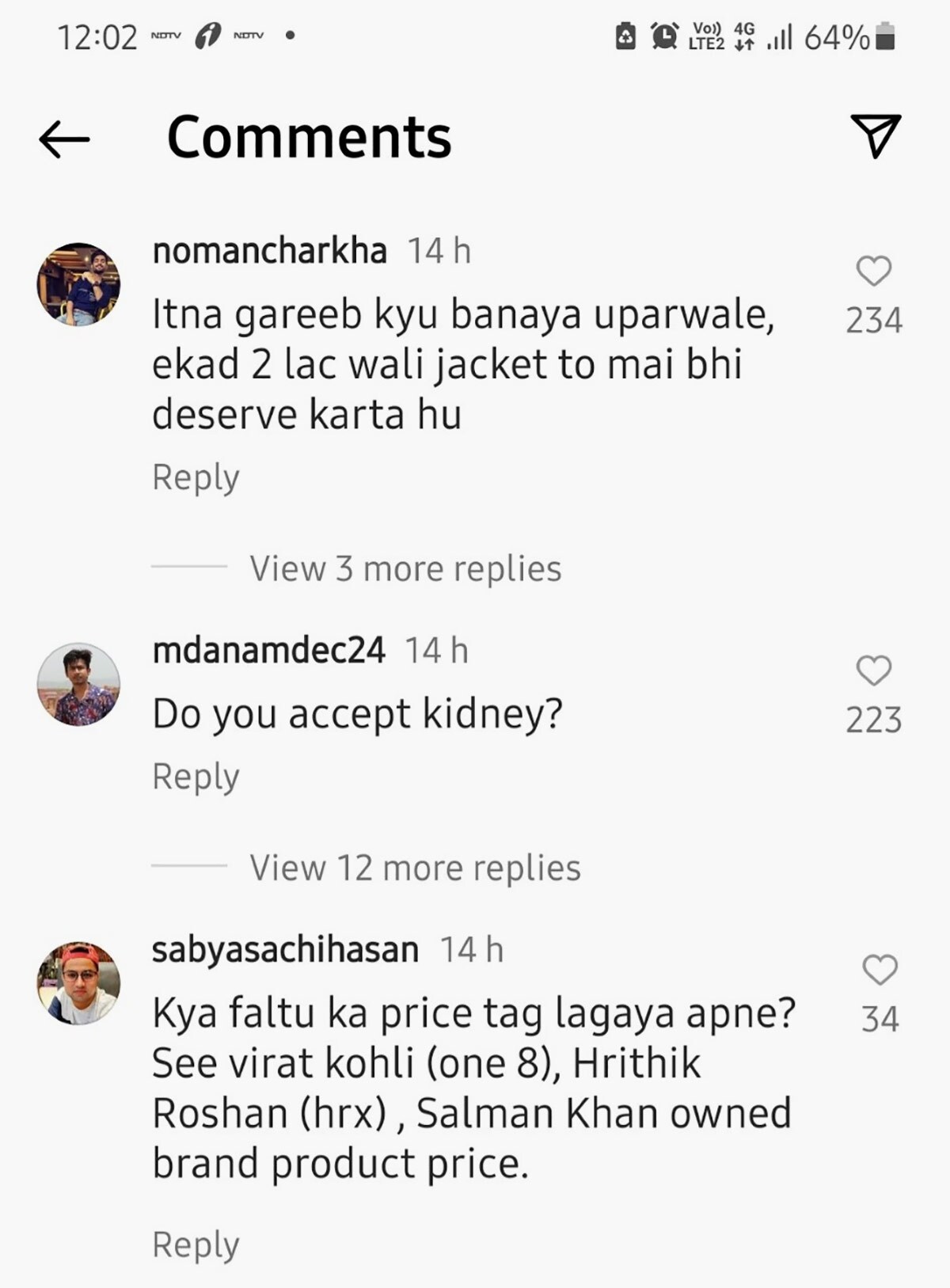950x1288 pixels.
Task: Reply to nomancharkha's comment
Action: click(x=196, y=477)
